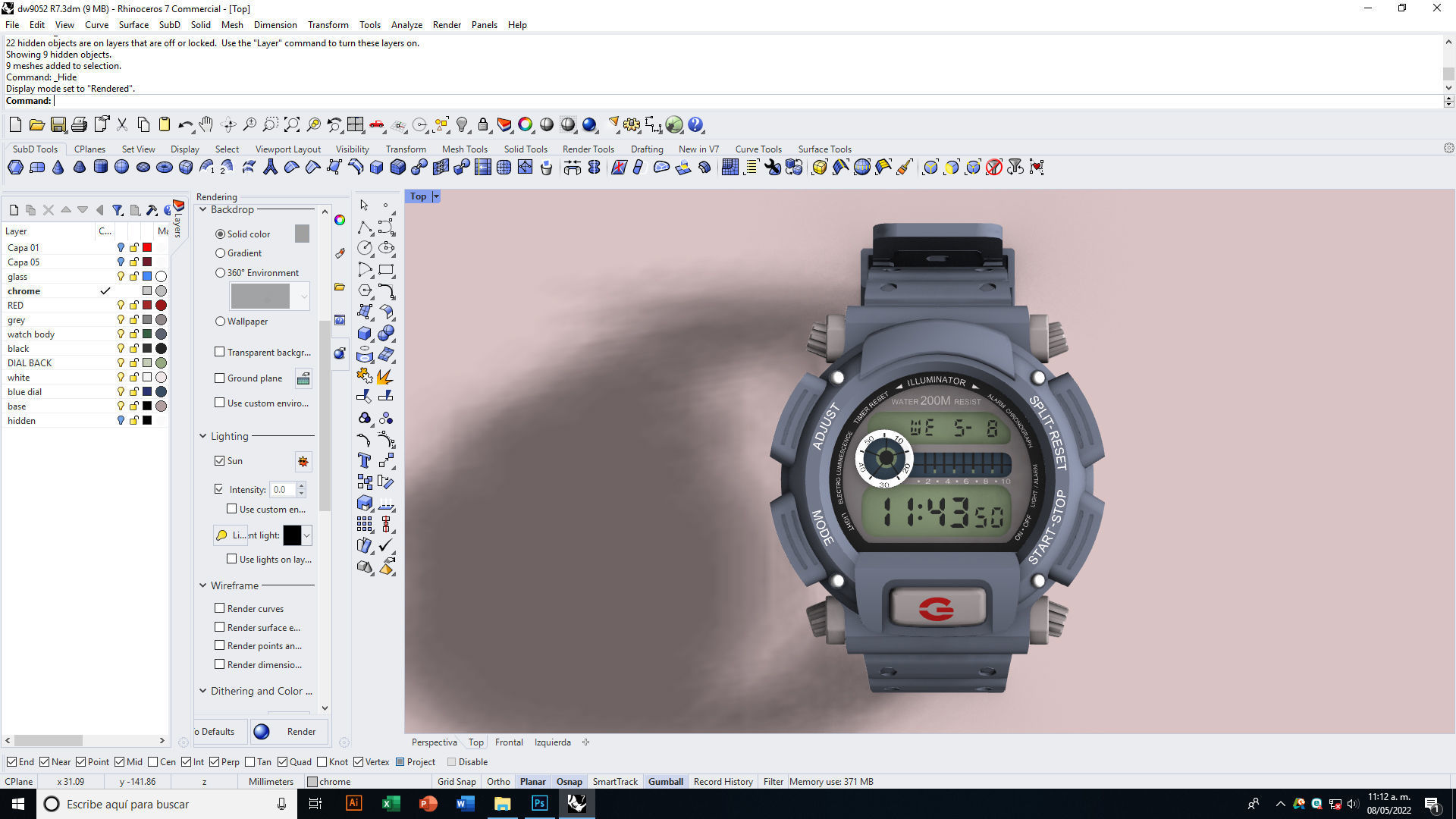This screenshot has height=819, width=1456.
Task: Toggle the lock icon of RED layer
Action: (133, 306)
